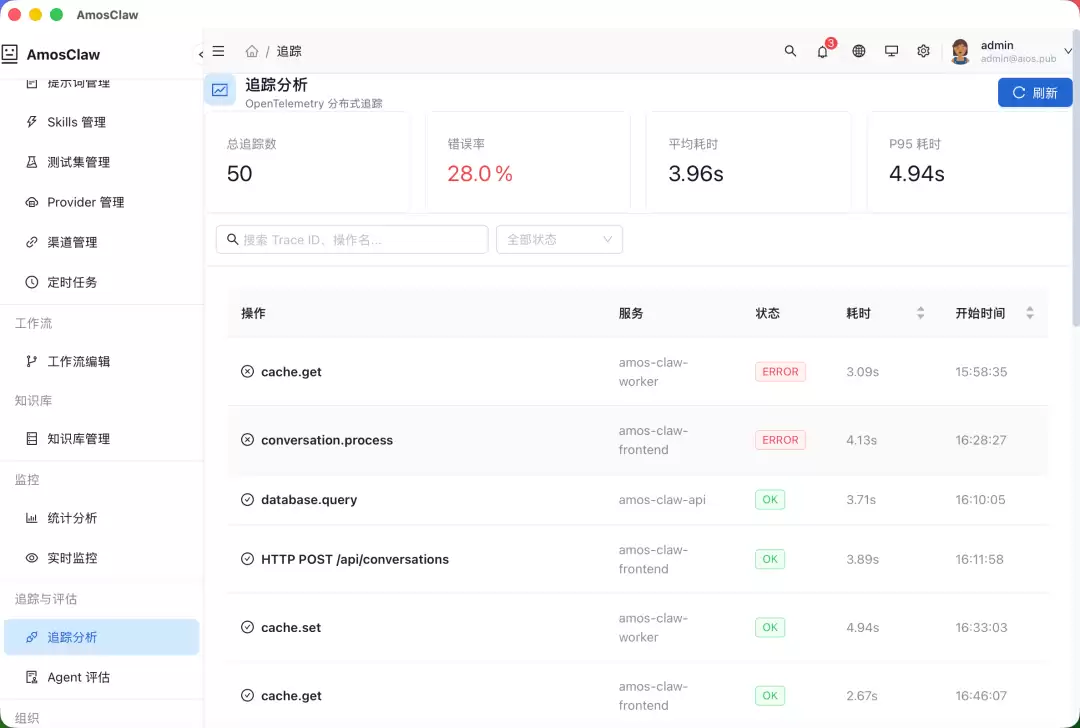
Task: Click the 工作流编辑 branch icon
Action: (32, 361)
